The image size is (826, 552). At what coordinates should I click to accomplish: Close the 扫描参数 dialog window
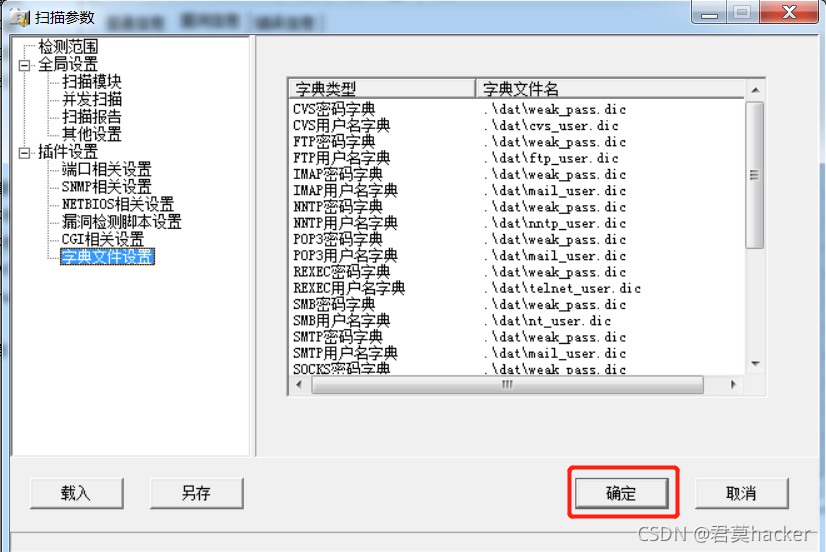789,12
